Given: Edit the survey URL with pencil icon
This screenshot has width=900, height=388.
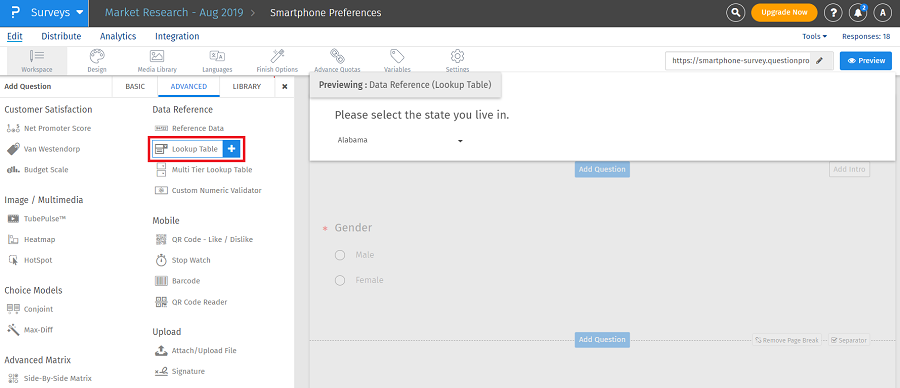Looking at the screenshot, I should [821, 60].
